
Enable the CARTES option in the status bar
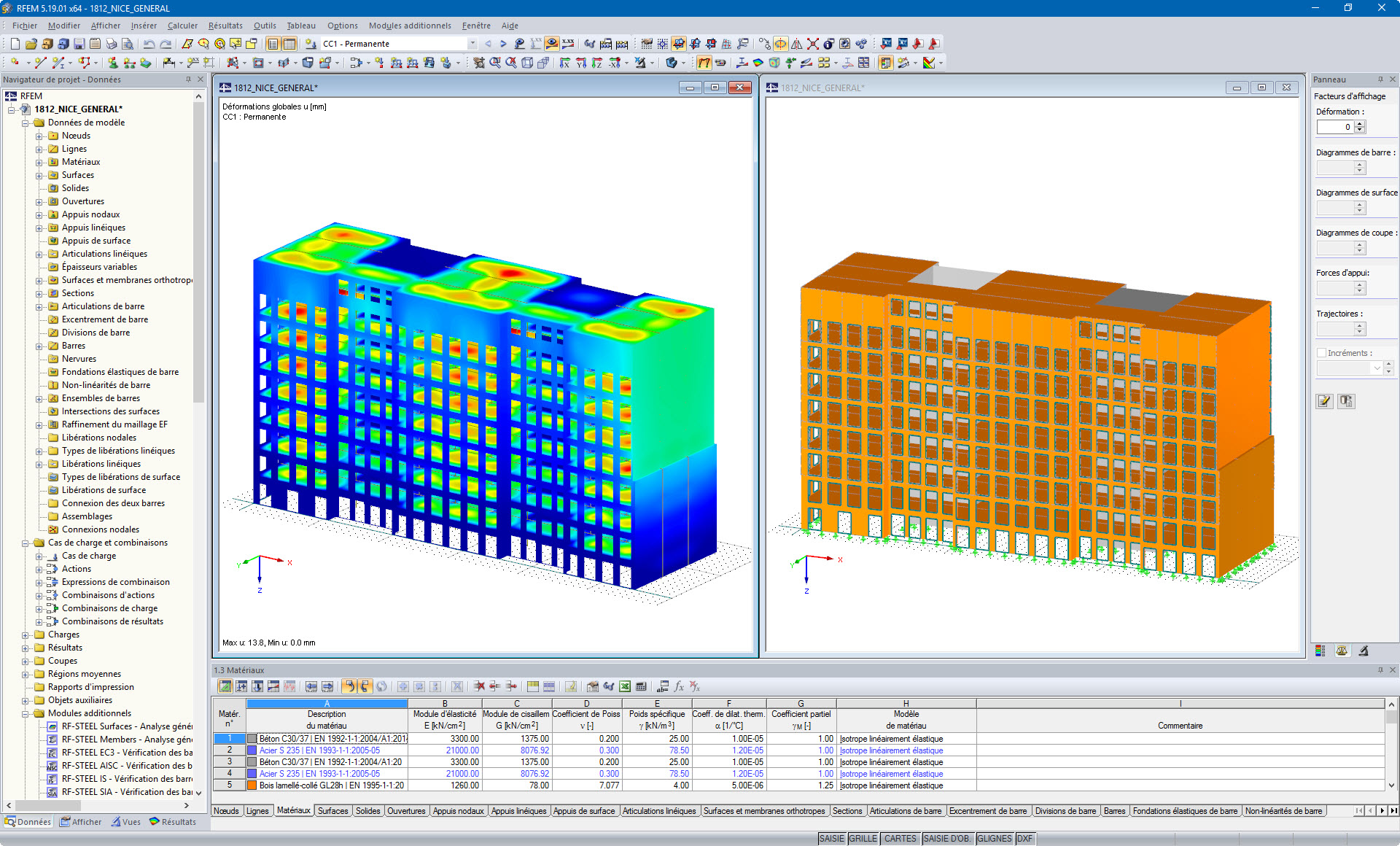click(x=900, y=838)
